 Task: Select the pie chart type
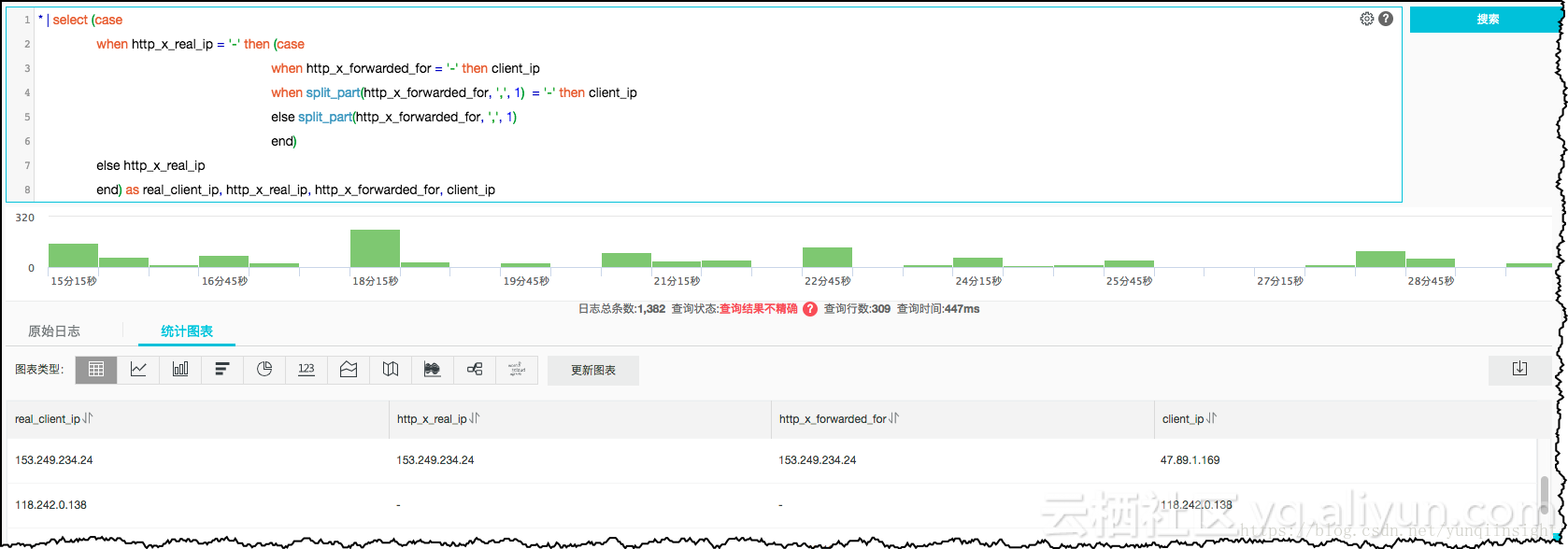(x=264, y=370)
